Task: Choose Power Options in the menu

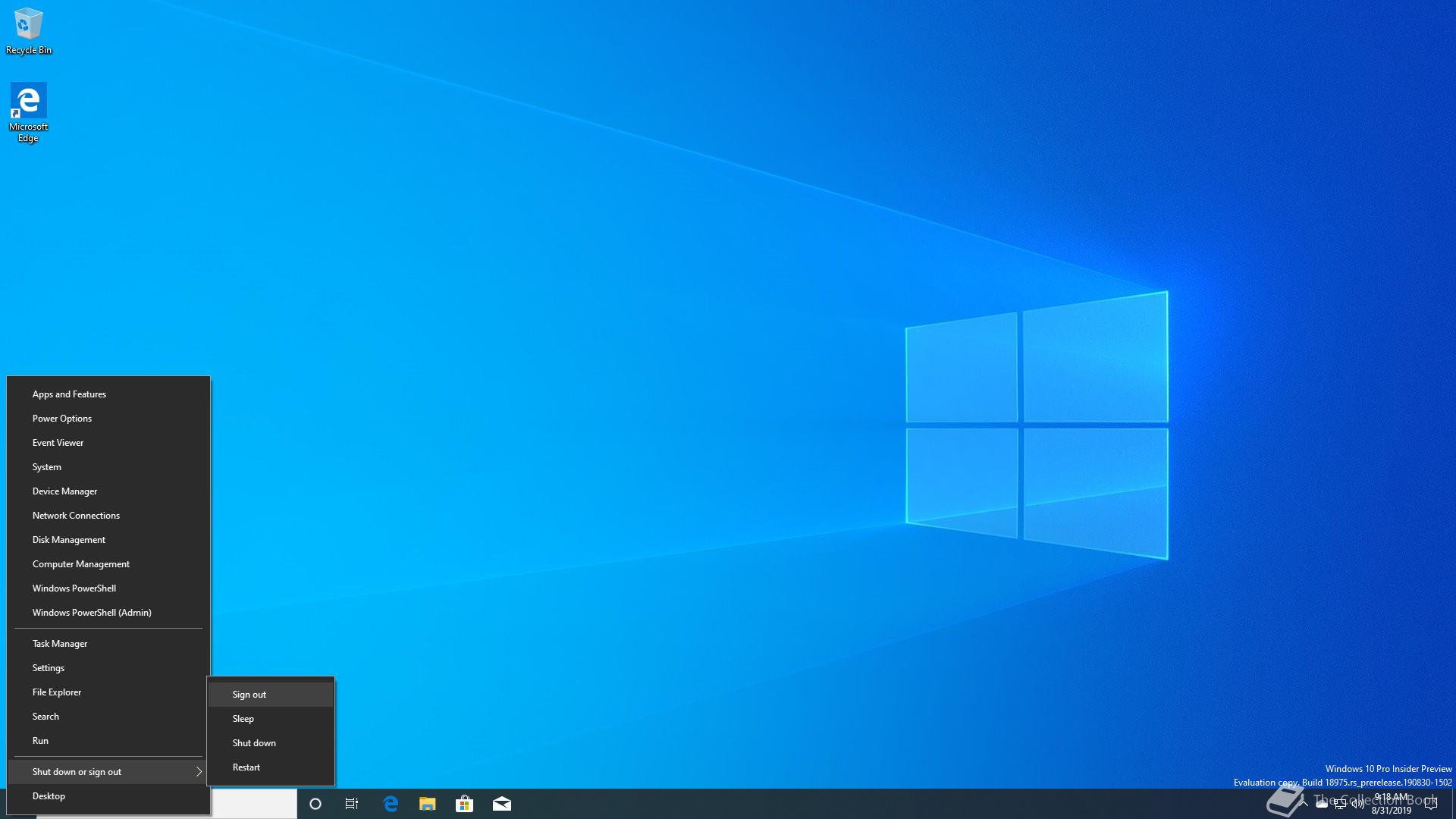Action: (108, 419)
